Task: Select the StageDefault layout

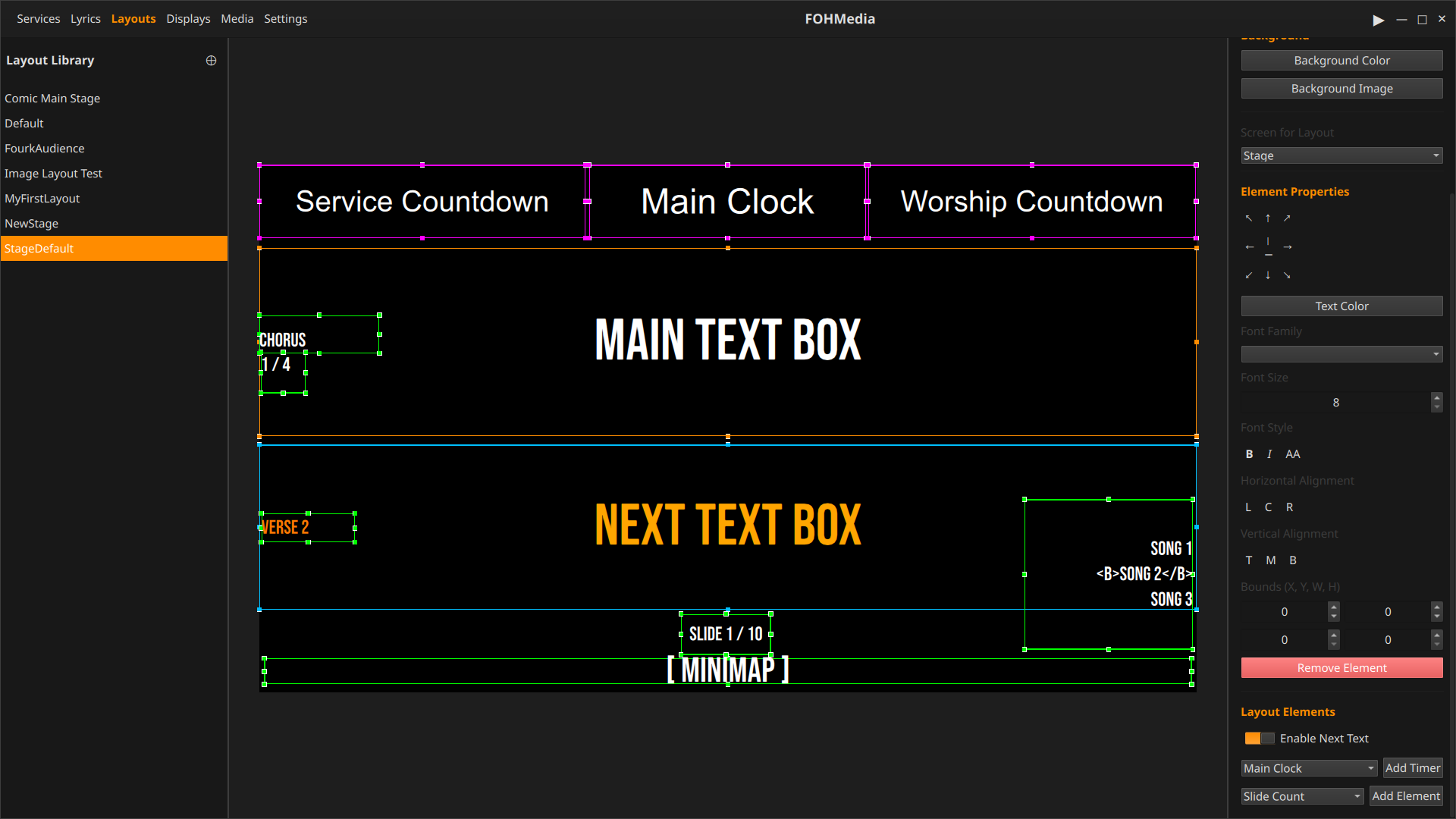Action: (114, 249)
